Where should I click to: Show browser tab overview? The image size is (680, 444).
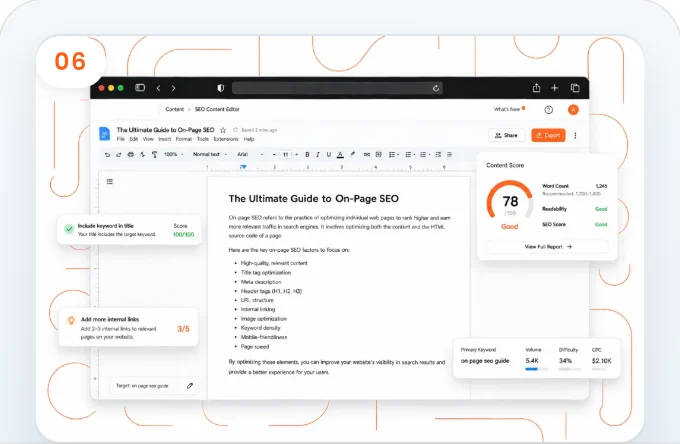(x=575, y=88)
